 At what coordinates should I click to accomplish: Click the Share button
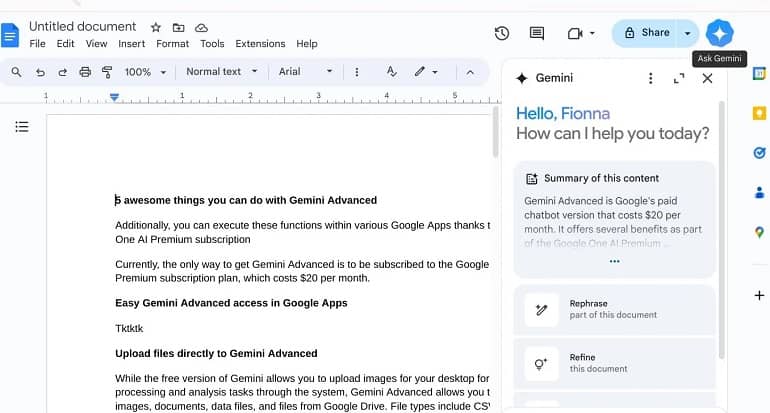(645, 33)
